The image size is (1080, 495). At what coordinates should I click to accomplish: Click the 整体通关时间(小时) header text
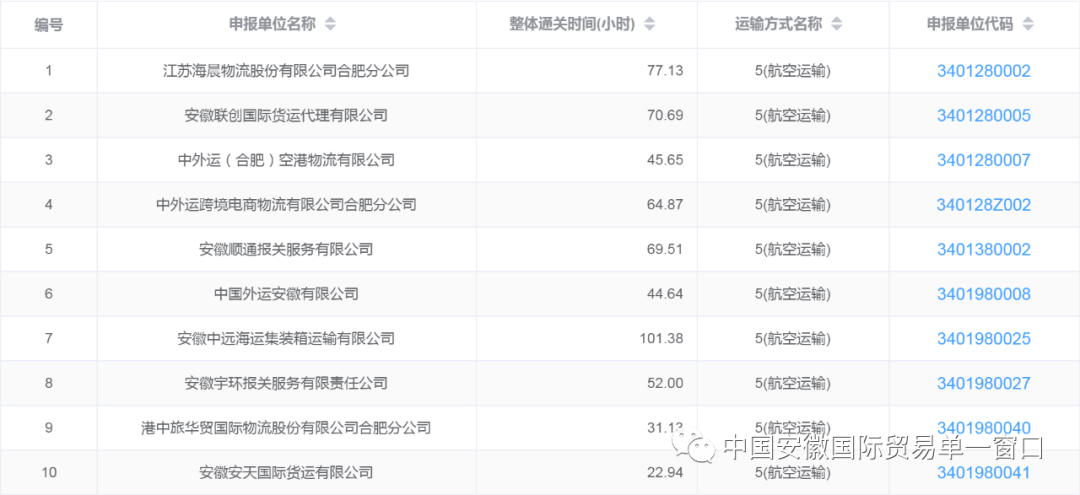click(x=573, y=25)
